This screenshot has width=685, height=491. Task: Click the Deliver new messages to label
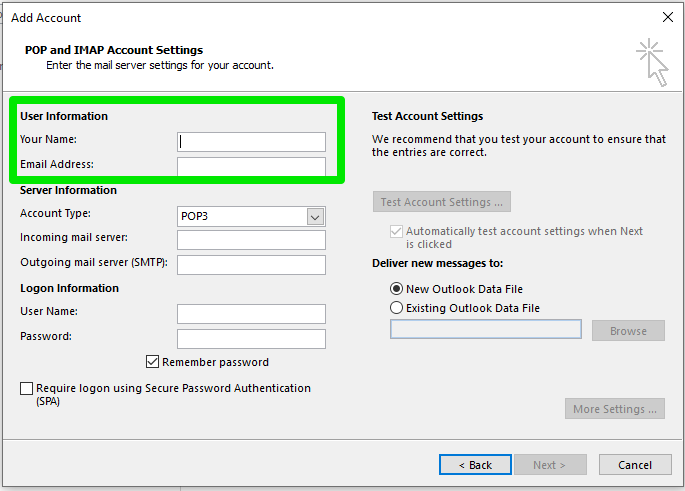click(437, 263)
